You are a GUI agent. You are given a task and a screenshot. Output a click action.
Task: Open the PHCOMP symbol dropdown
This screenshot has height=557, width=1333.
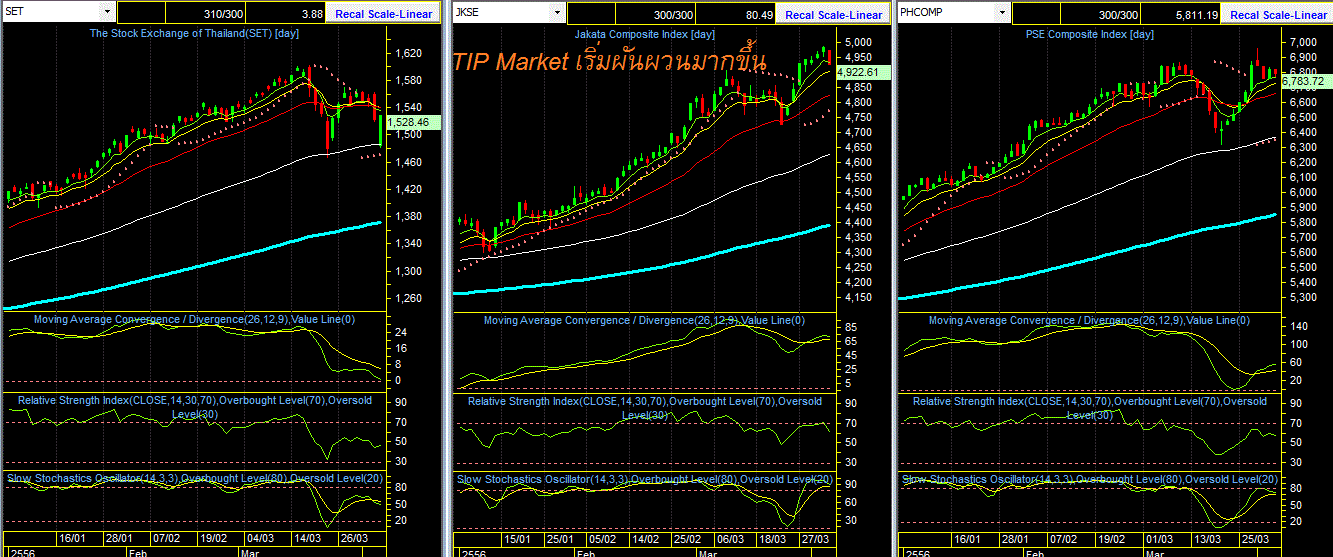1002,12
